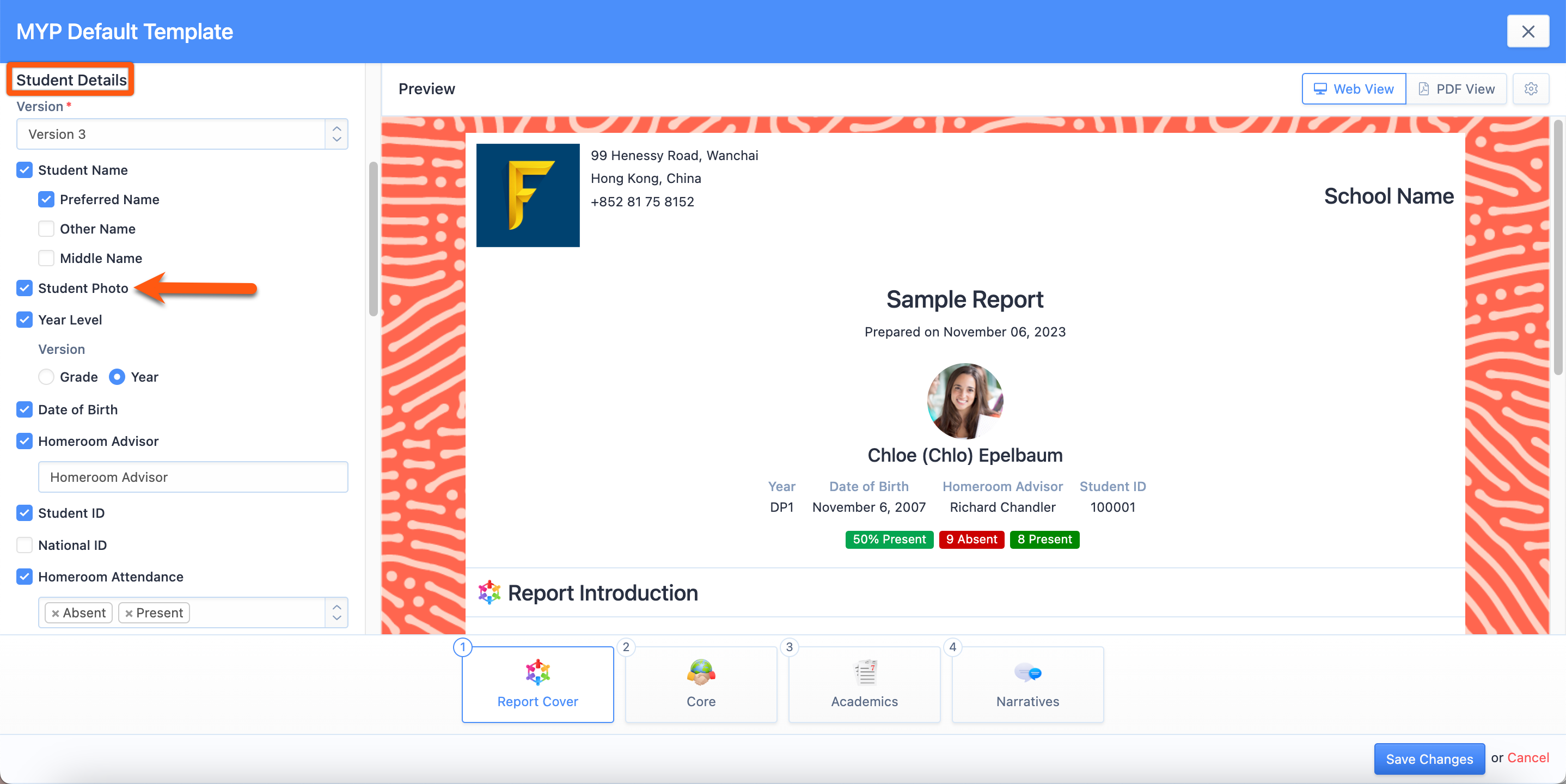
Task: Enable the National ID checkbox
Action: pos(25,544)
